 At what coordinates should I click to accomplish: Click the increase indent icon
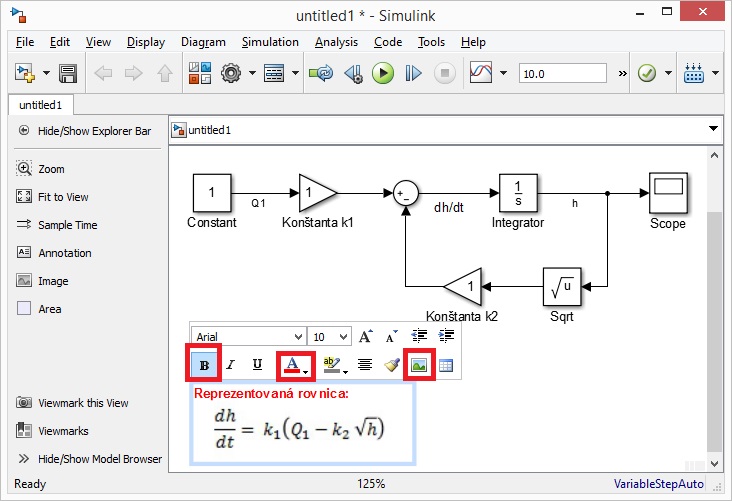446,336
